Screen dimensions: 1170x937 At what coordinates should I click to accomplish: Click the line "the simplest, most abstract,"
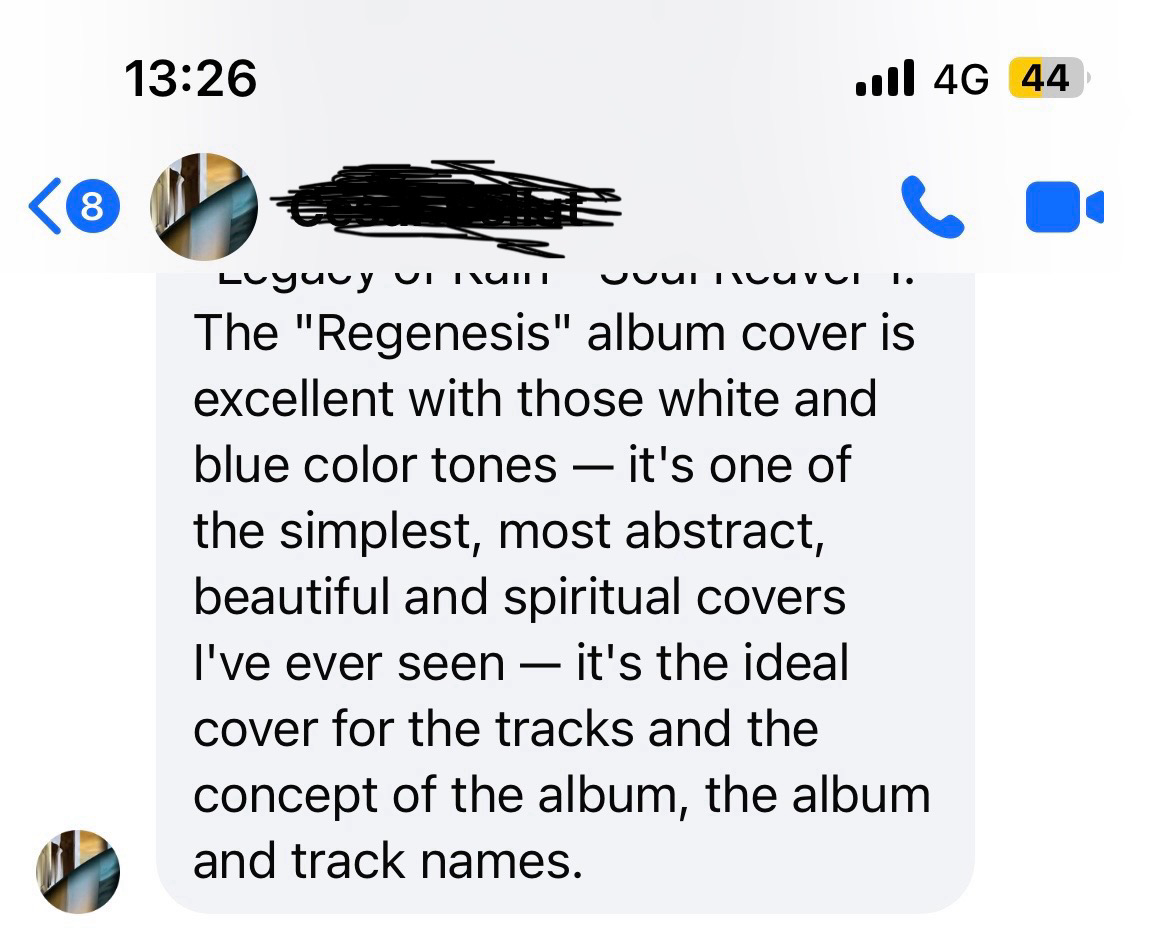point(510,531)
